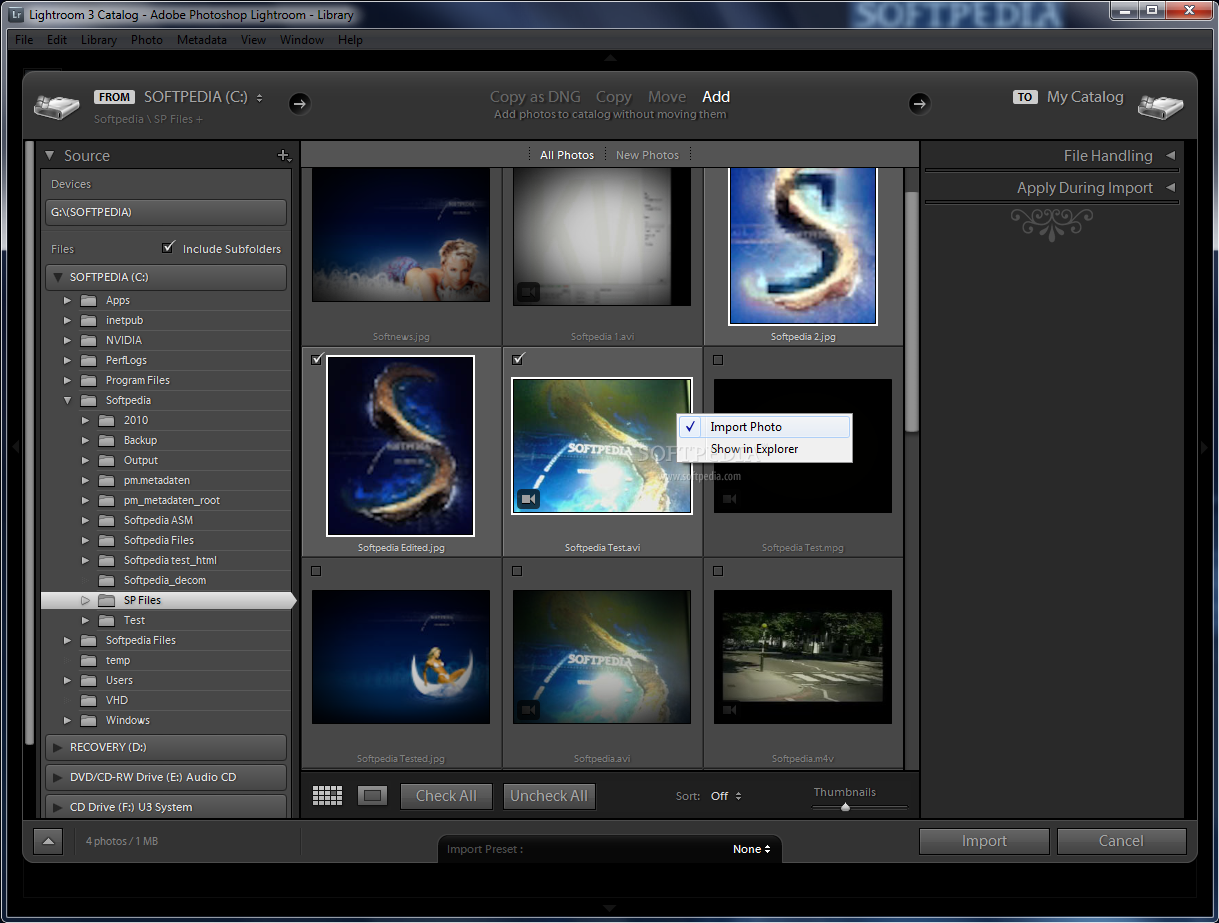
Task: Click the Import button
Action: click(983, 841)
